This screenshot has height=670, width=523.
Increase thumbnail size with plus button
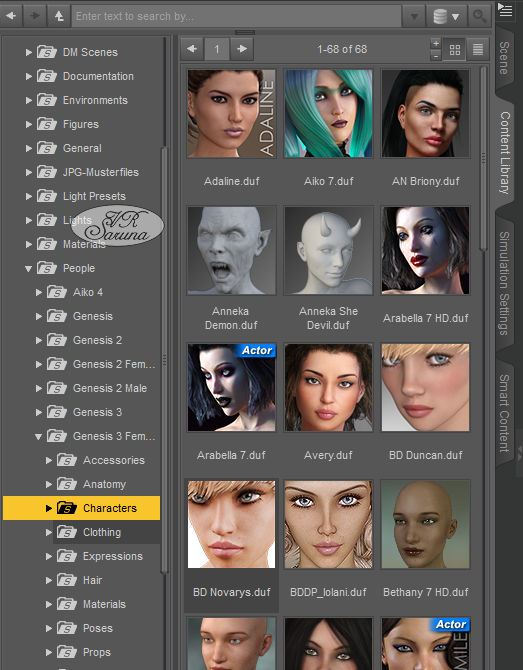click(435, 43)
